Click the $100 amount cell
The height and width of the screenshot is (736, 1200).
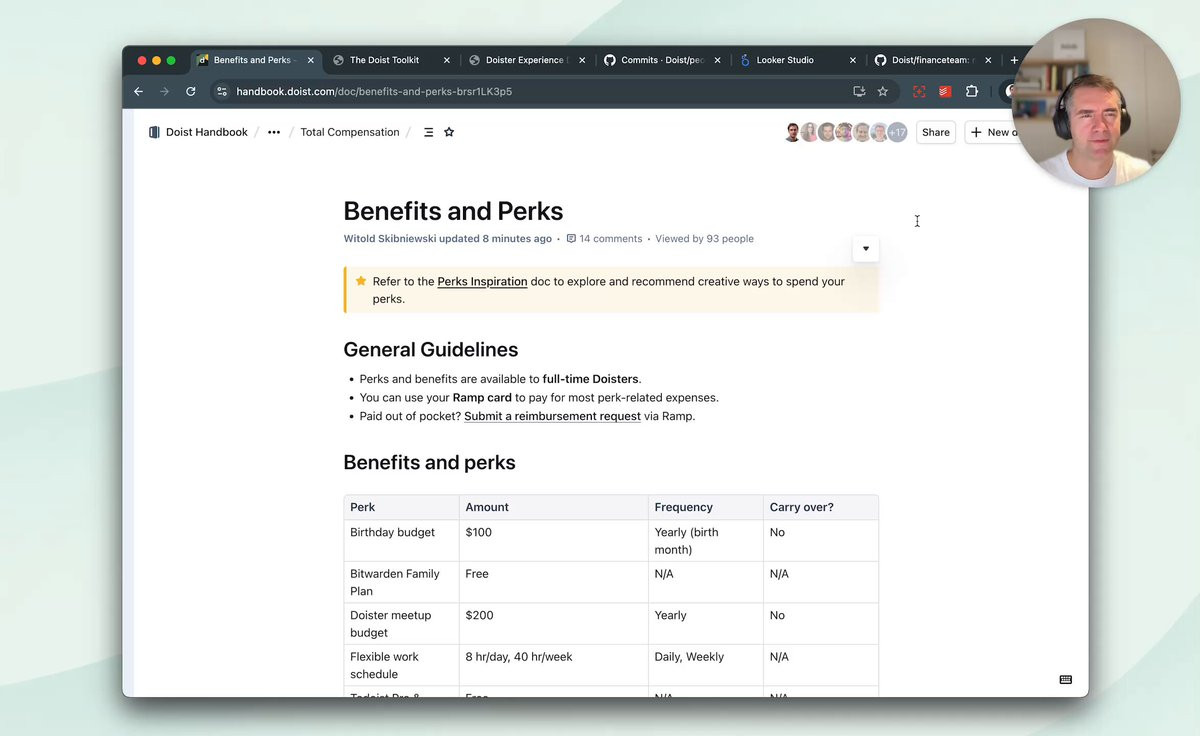pos(554,541)
